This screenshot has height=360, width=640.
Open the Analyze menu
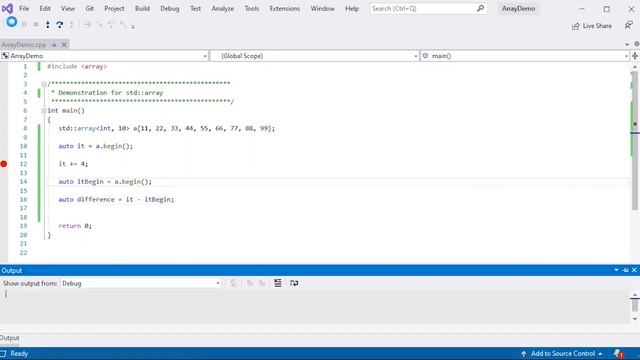click(222, 8)
